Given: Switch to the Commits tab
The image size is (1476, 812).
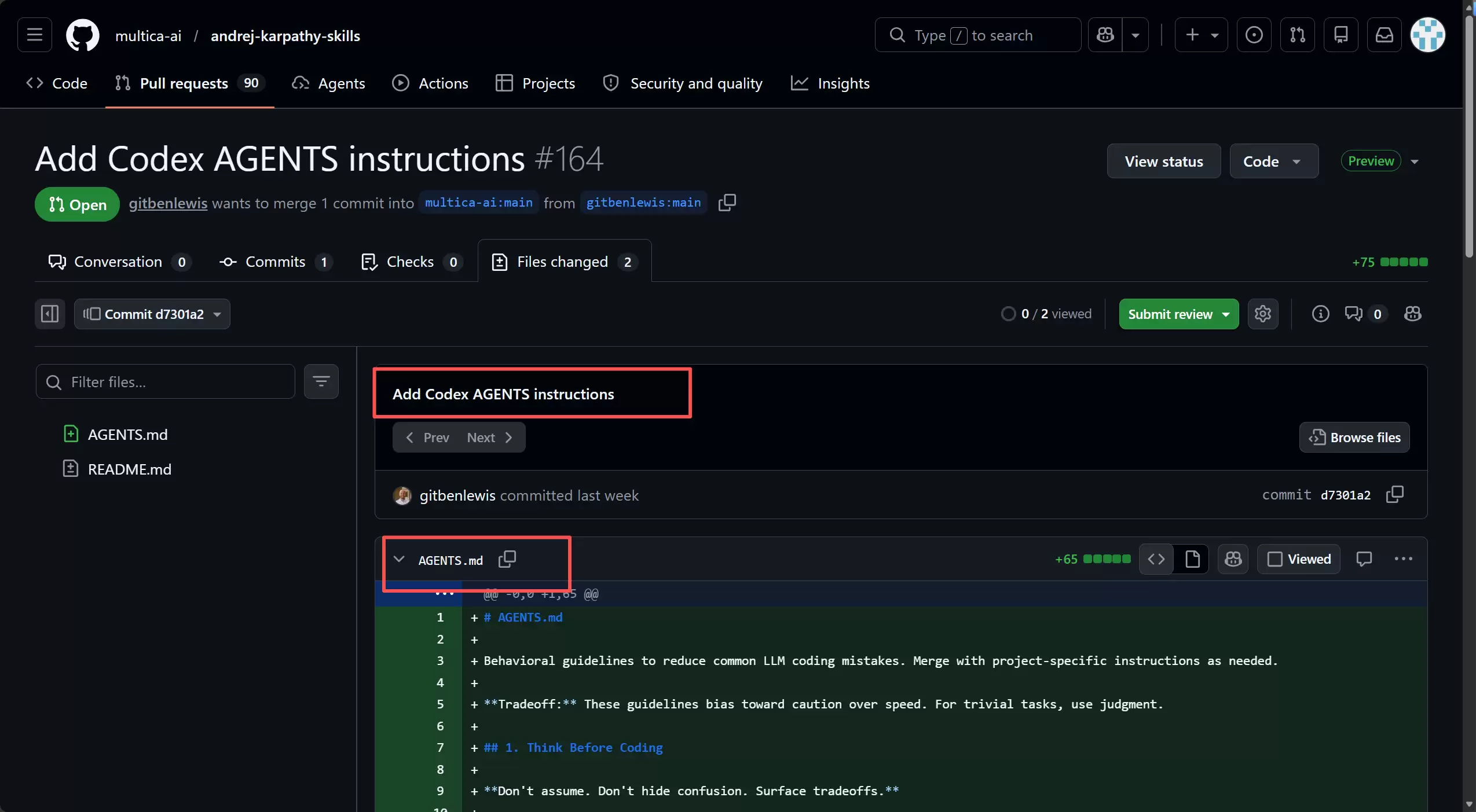Looking at the screenshot, I should pyautogui.click(x=276, y=262).
